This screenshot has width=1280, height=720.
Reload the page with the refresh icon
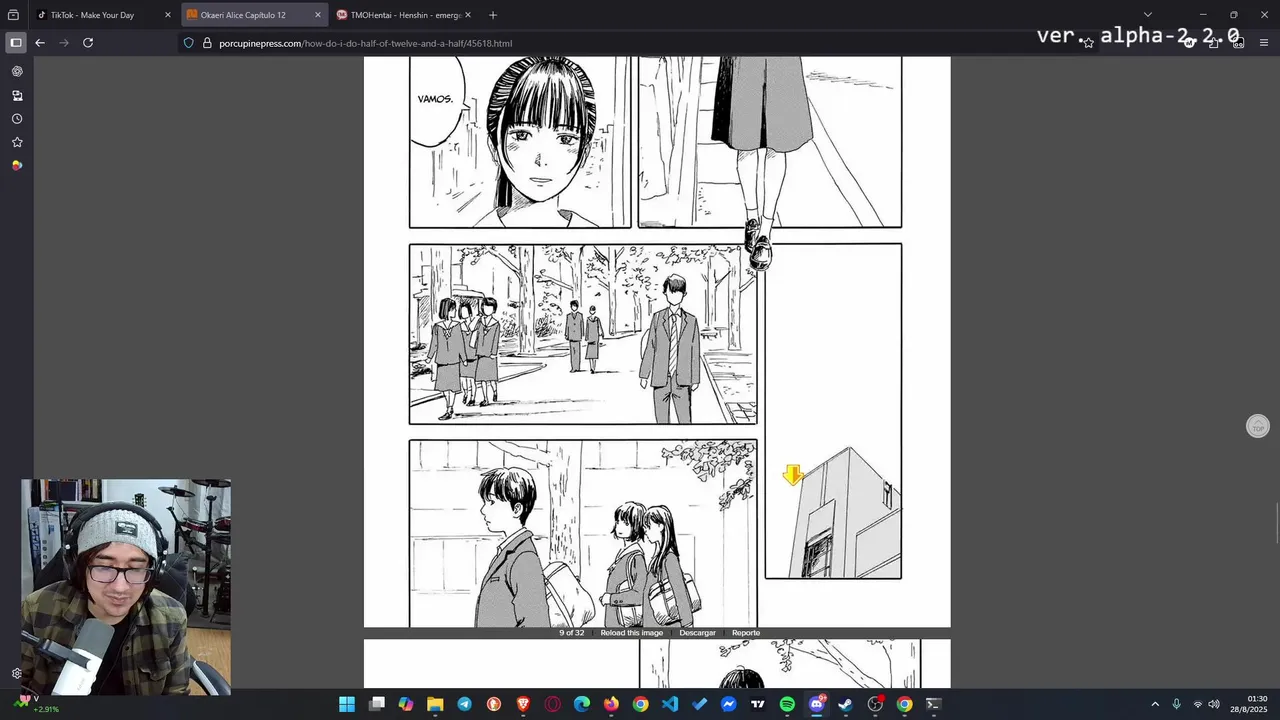click(x=88, y=43)
